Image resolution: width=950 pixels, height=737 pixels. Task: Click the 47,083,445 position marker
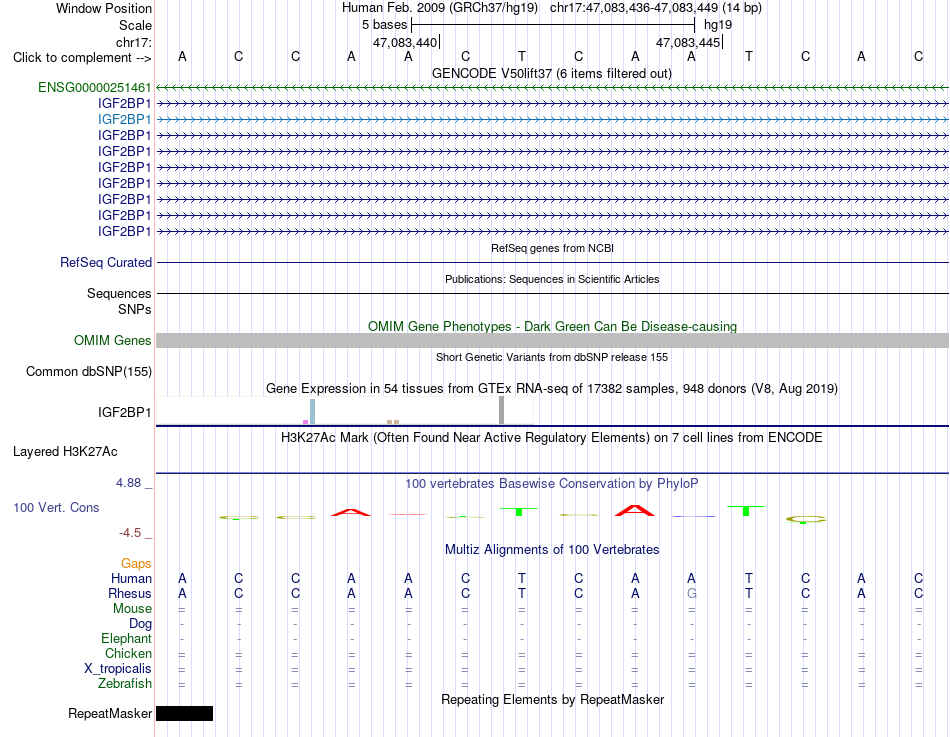click(688, 42)
